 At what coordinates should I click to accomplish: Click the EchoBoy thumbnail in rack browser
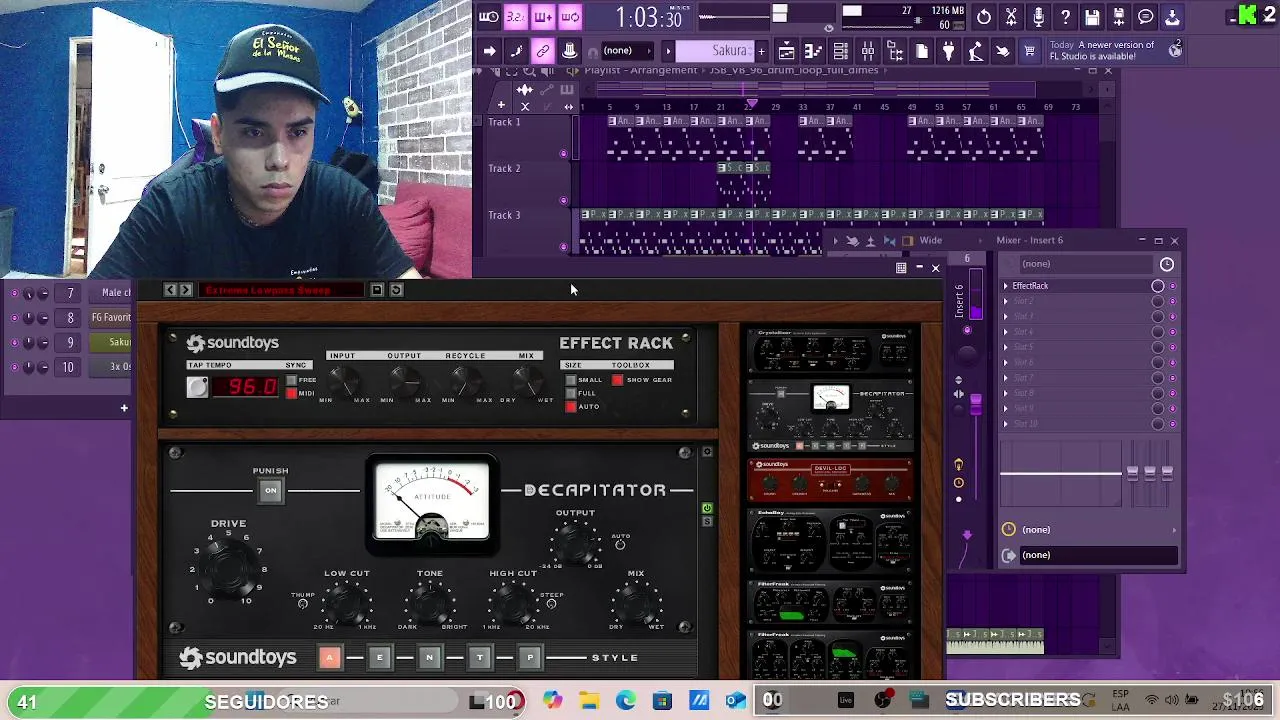pyautogui.click(x=830, y=540)
